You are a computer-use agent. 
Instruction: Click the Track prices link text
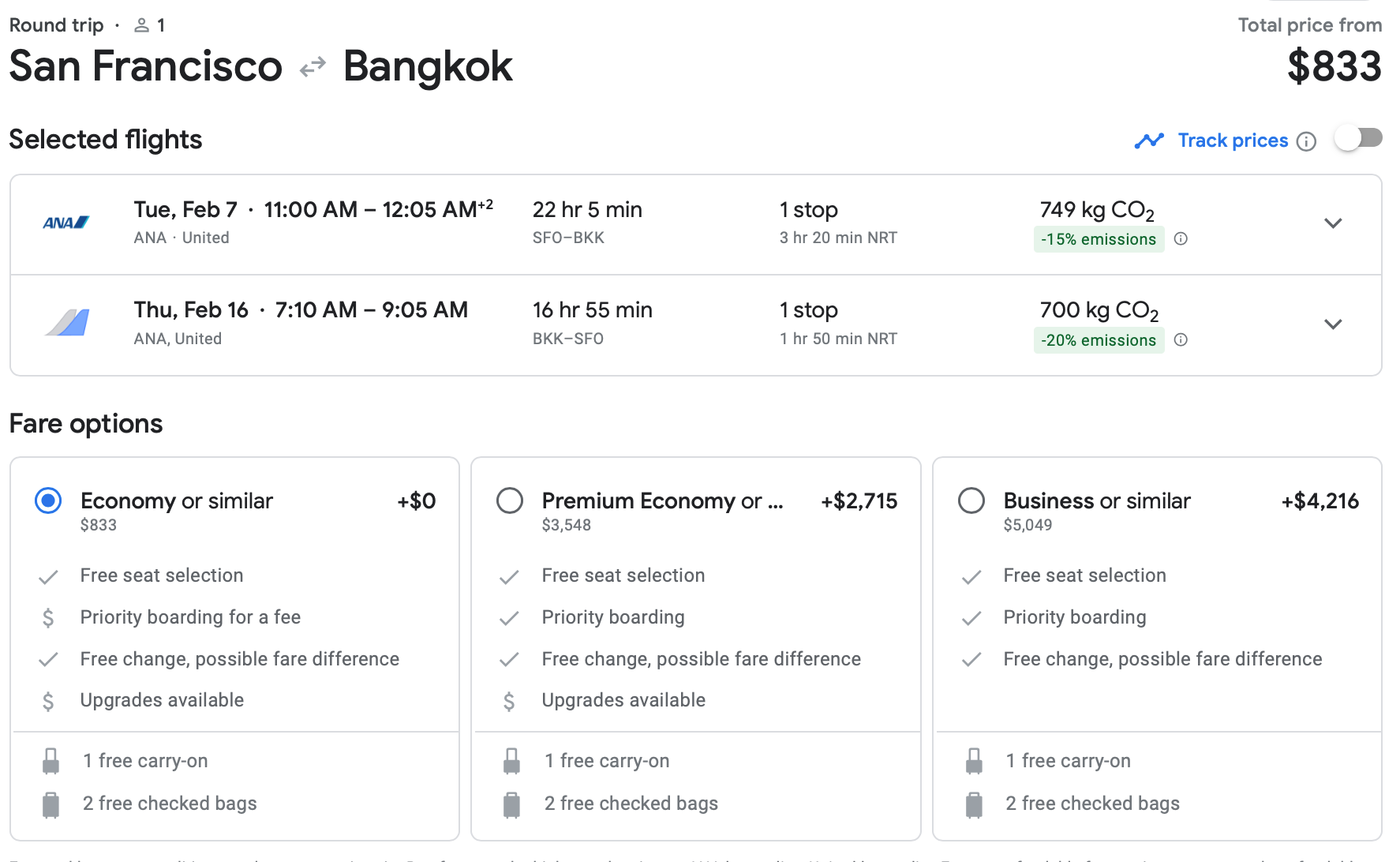pyautogui.click(x=1233, y=141)
